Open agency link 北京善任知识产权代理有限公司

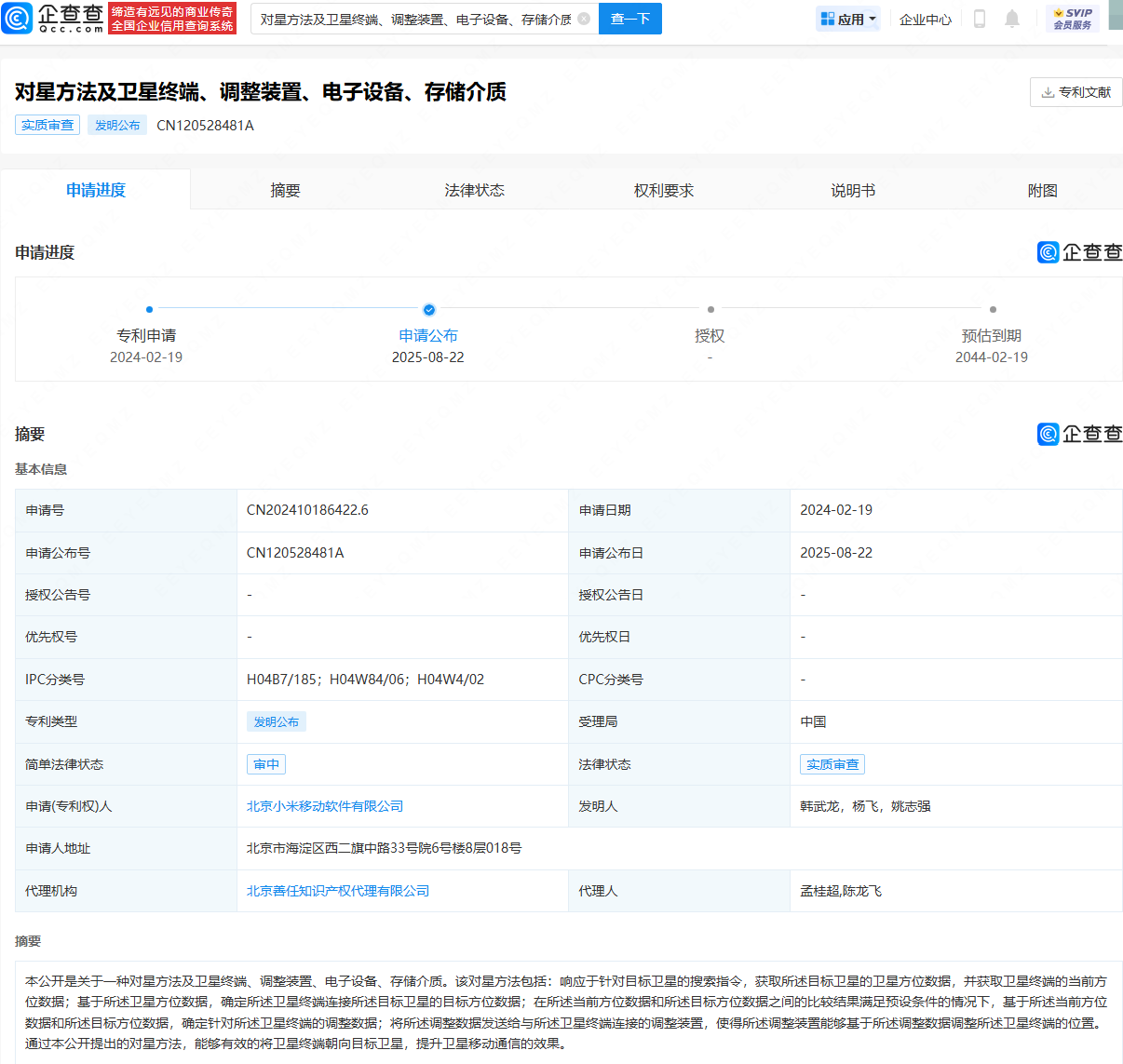pyautogui.click(x=338, y=891)
